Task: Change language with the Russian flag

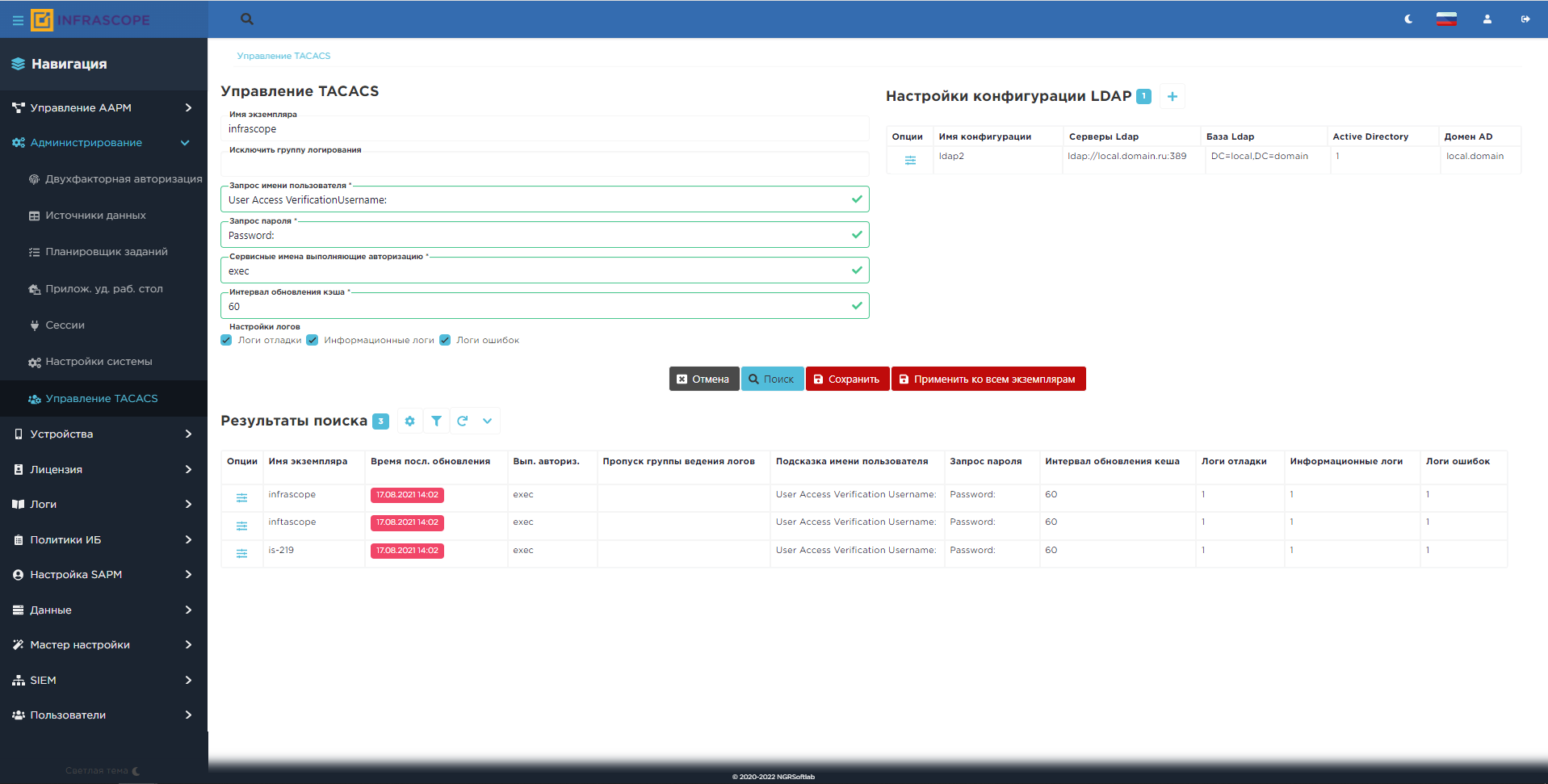Action: point(1446,19)
